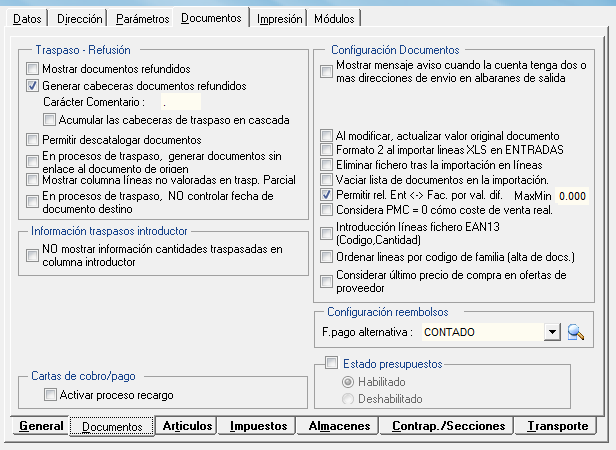Toggle Formato 2 al importar líneas XLS
The width and height of the screenshot is (616, 450).
(326, 149)
